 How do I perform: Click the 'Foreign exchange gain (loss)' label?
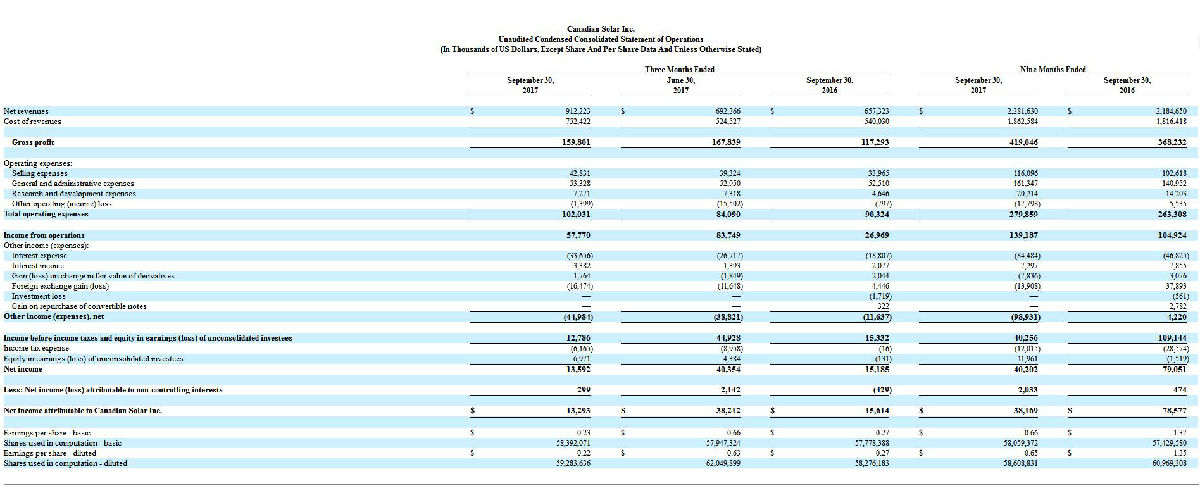click(60, 287)
